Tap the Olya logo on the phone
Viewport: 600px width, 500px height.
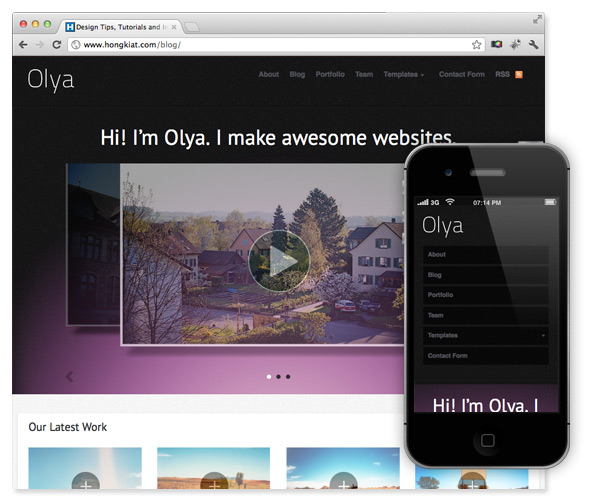(x=442, y=226)
